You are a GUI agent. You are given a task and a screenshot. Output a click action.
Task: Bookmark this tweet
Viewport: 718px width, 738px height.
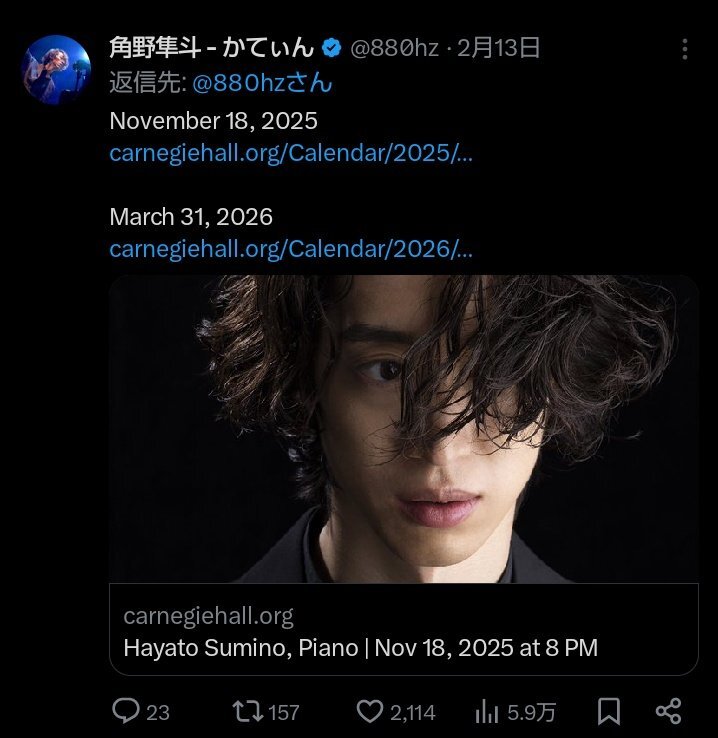608,711
